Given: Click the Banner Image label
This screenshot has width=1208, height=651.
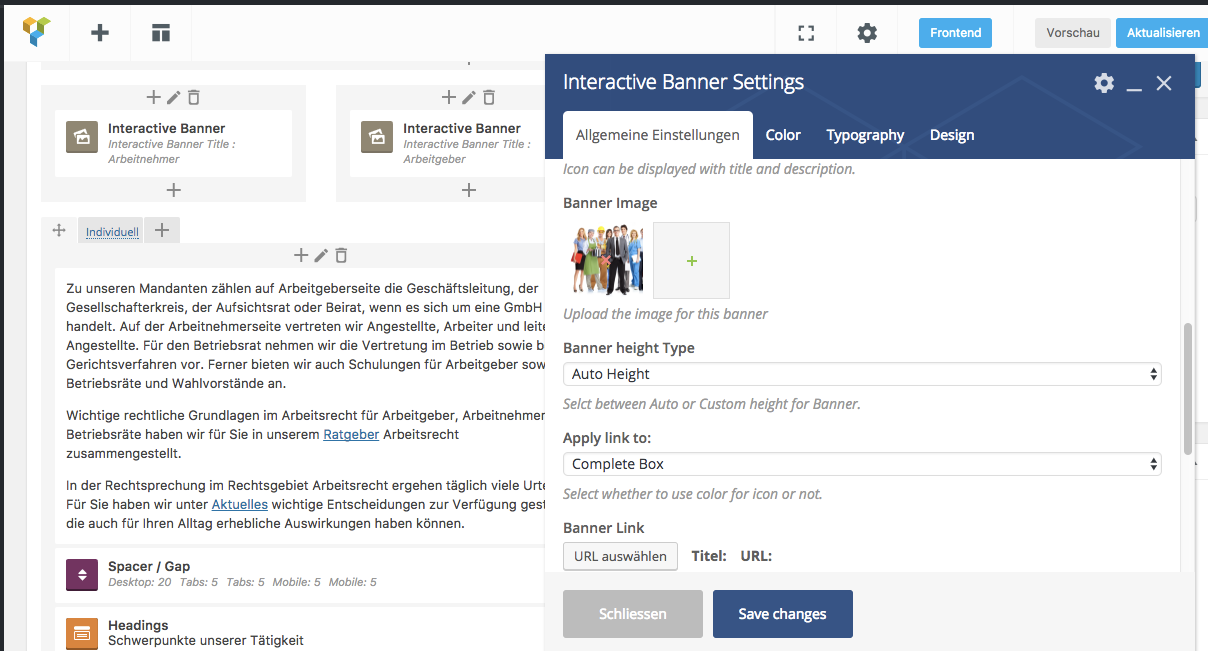Looking at the screenshot, I should pos(610,203).
